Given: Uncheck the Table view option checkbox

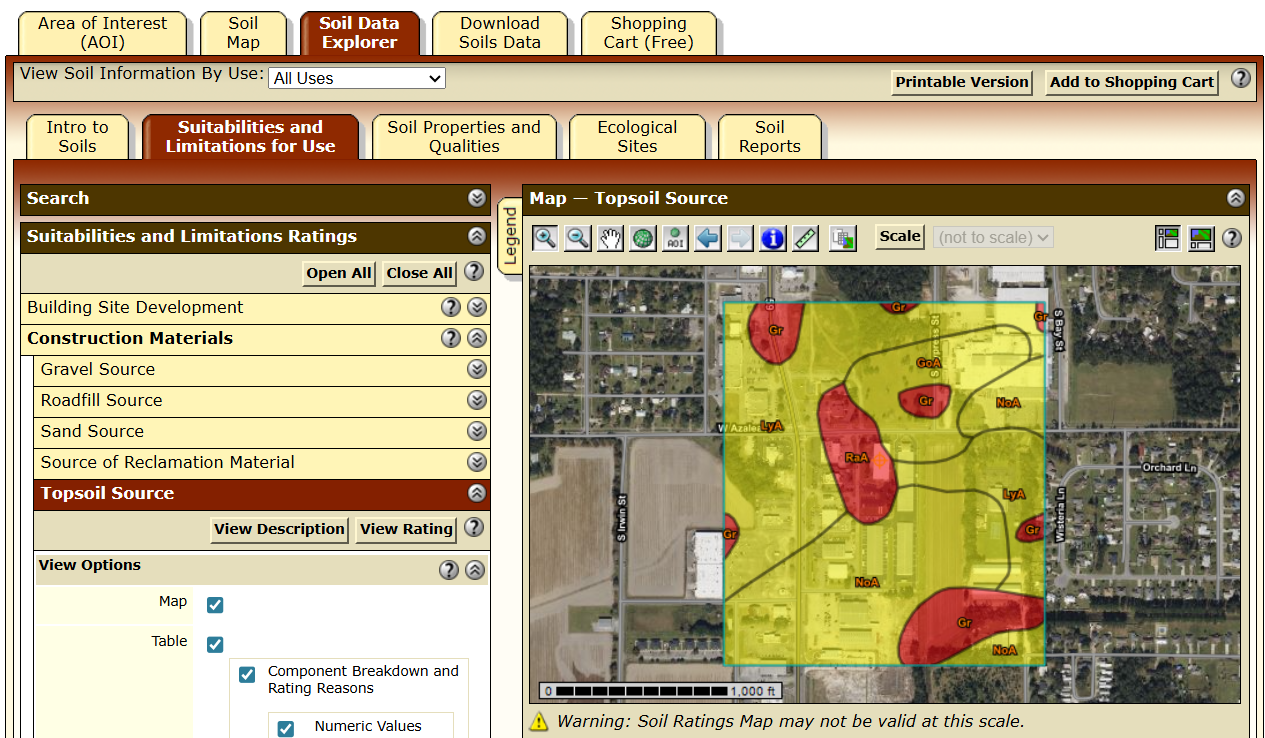Looking at the screenshot, I should 215,644.
